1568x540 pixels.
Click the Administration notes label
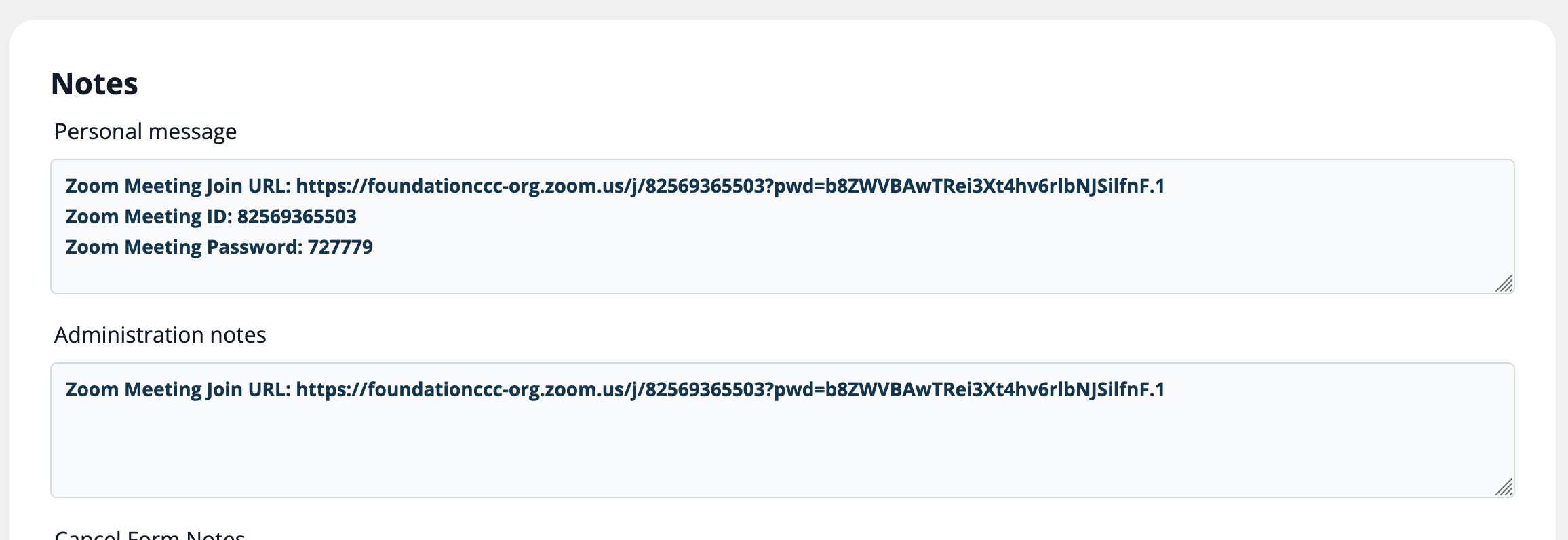[160, 335]
